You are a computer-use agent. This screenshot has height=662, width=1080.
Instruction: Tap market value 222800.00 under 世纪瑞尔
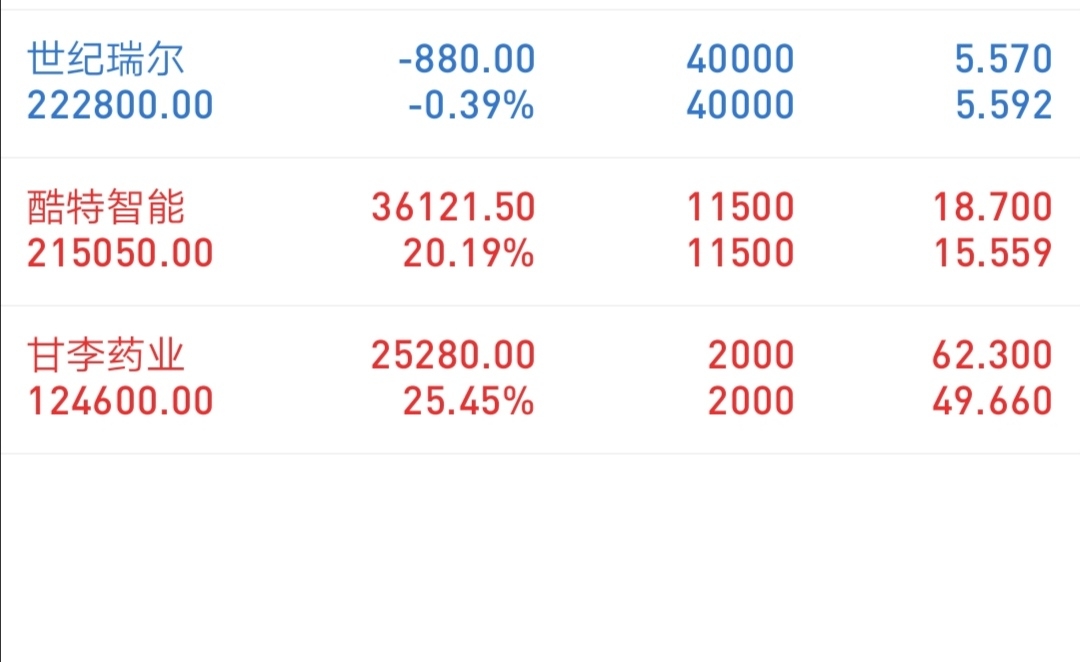coord(120,105)
